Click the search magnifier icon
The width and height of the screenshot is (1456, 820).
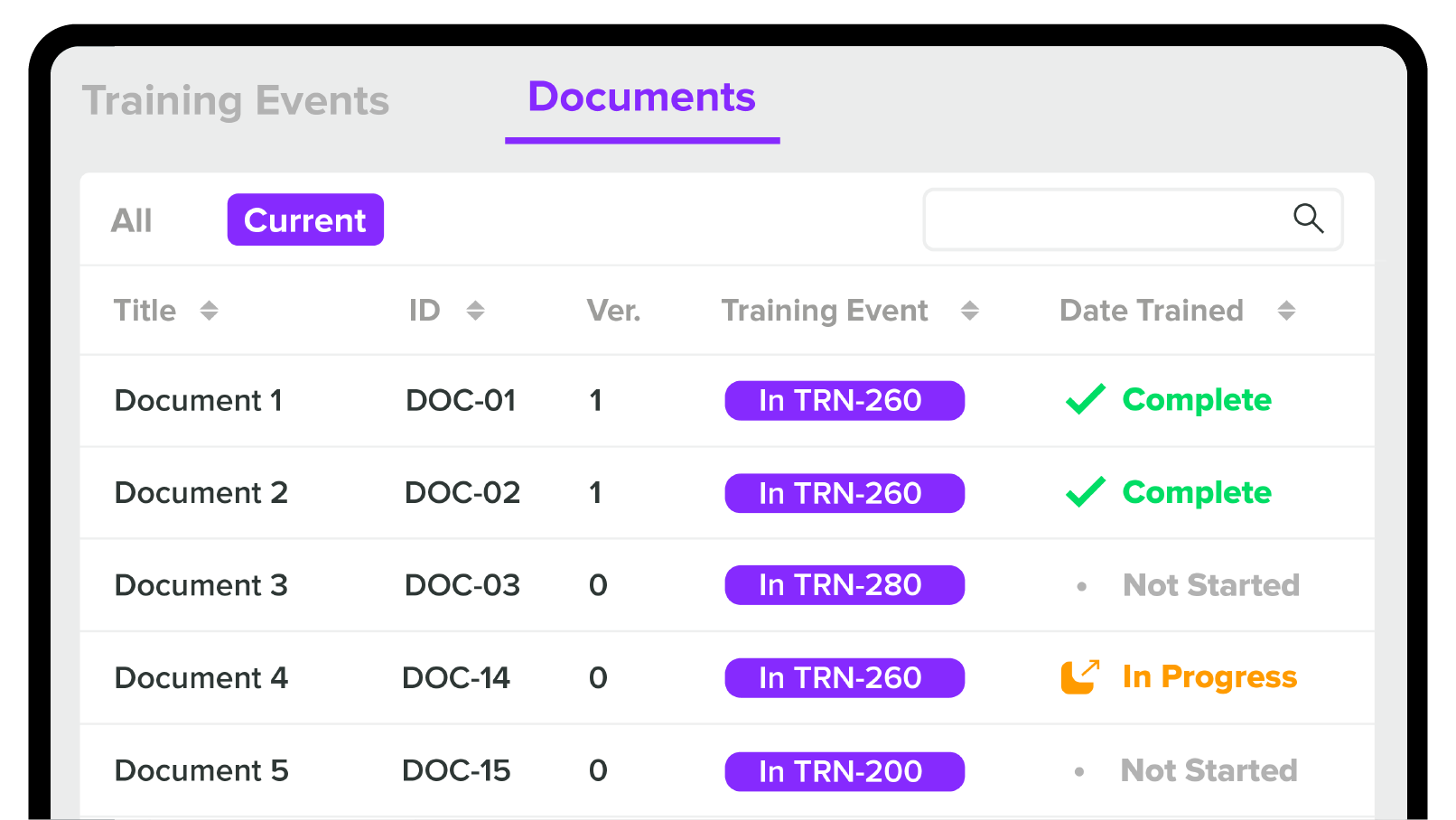pos(1308,219)
